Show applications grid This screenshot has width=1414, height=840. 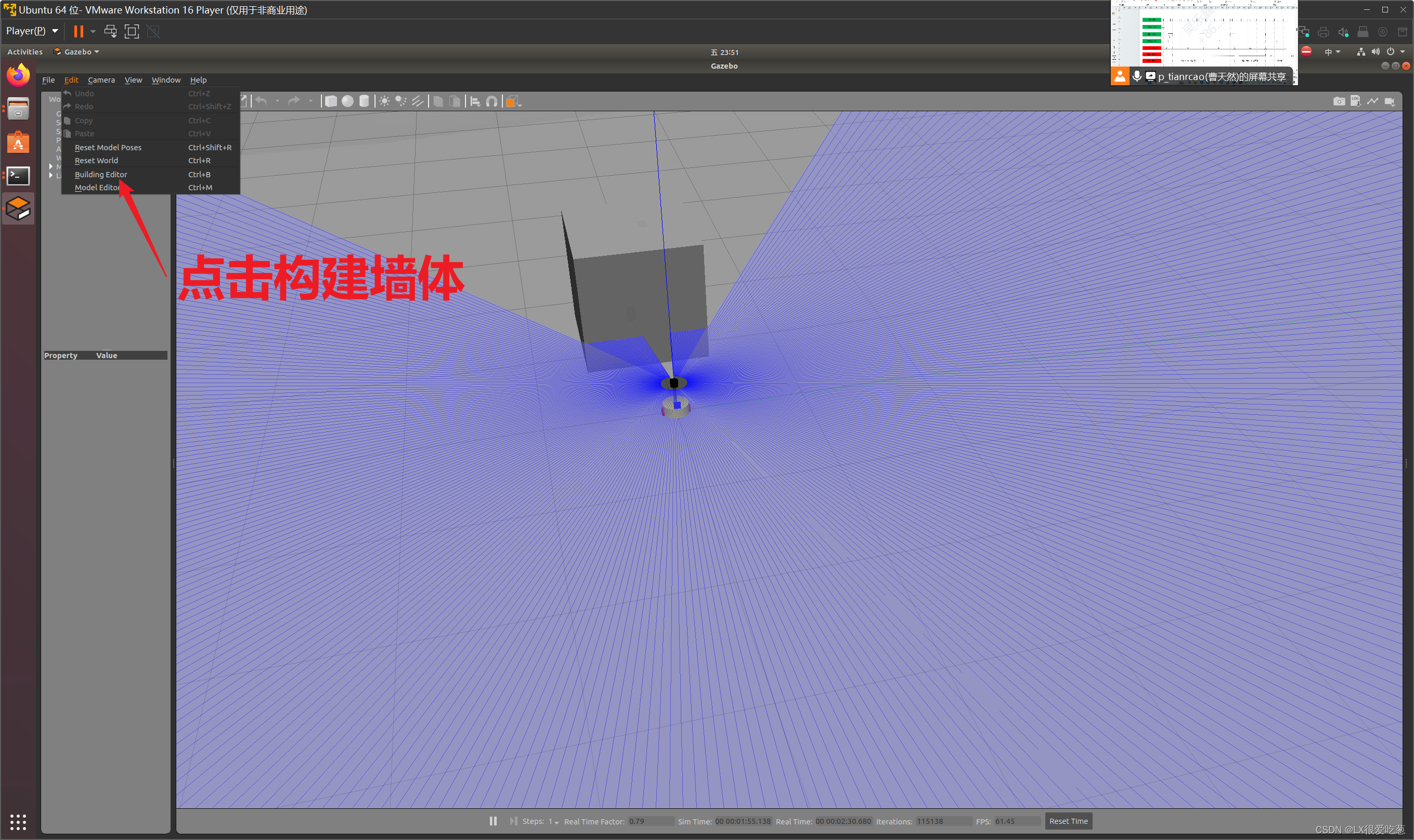(18, 821)
